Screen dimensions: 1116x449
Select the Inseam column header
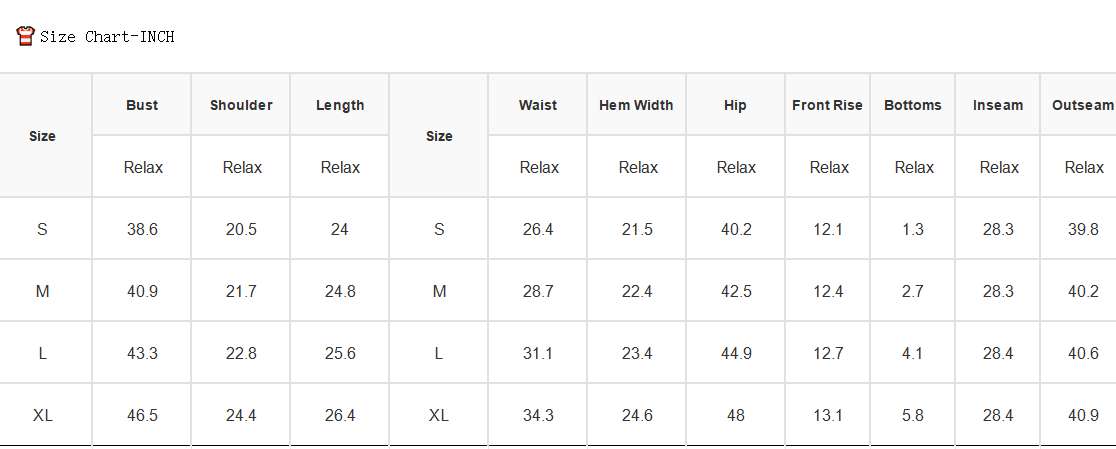coord(998,105)
